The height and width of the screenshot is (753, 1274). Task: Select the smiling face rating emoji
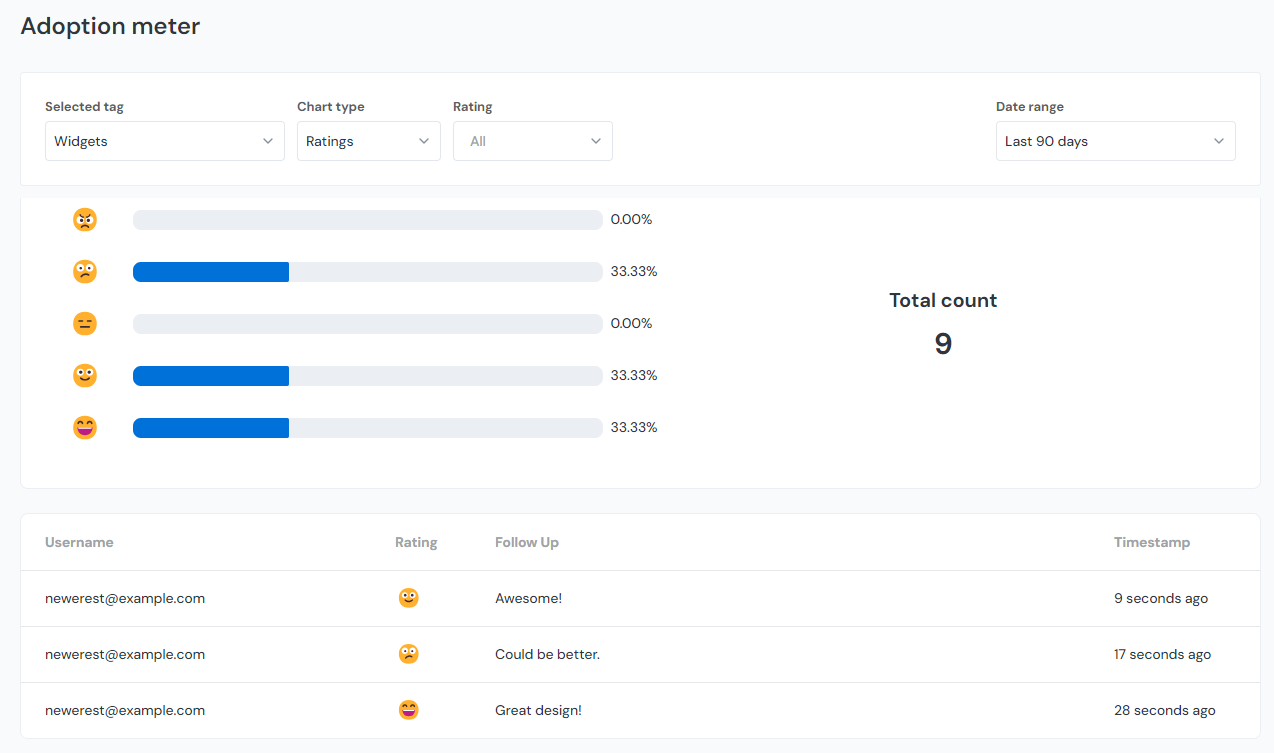pyautogui.click(x=85, y=375)
